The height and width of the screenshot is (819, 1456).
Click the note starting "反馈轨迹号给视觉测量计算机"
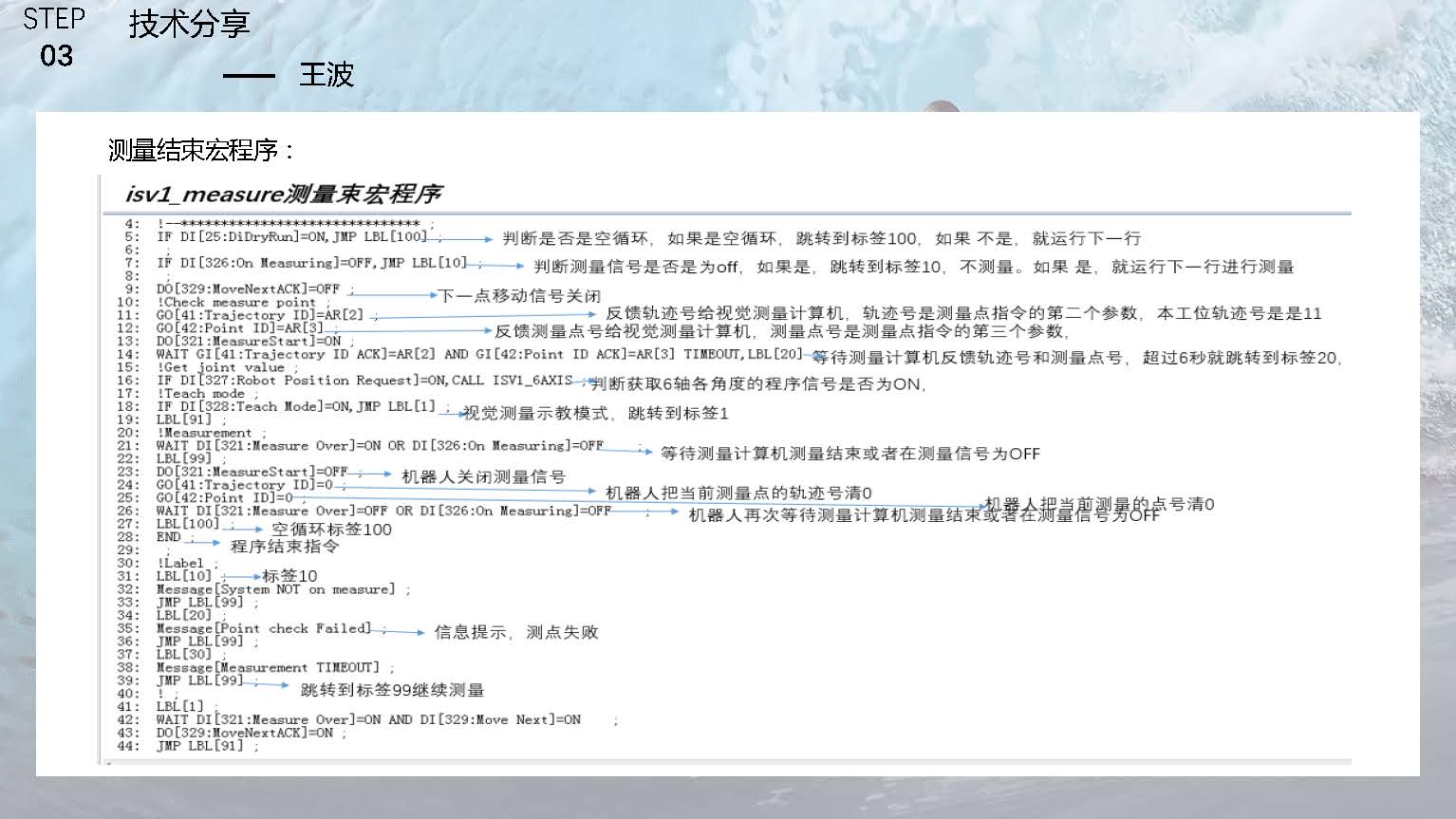point(963,313)
